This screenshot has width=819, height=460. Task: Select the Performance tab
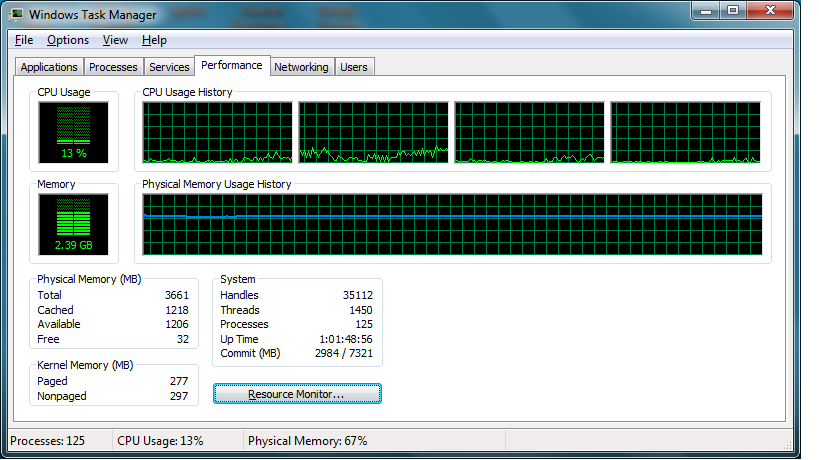pyautogui.click(x=232, y=65)
